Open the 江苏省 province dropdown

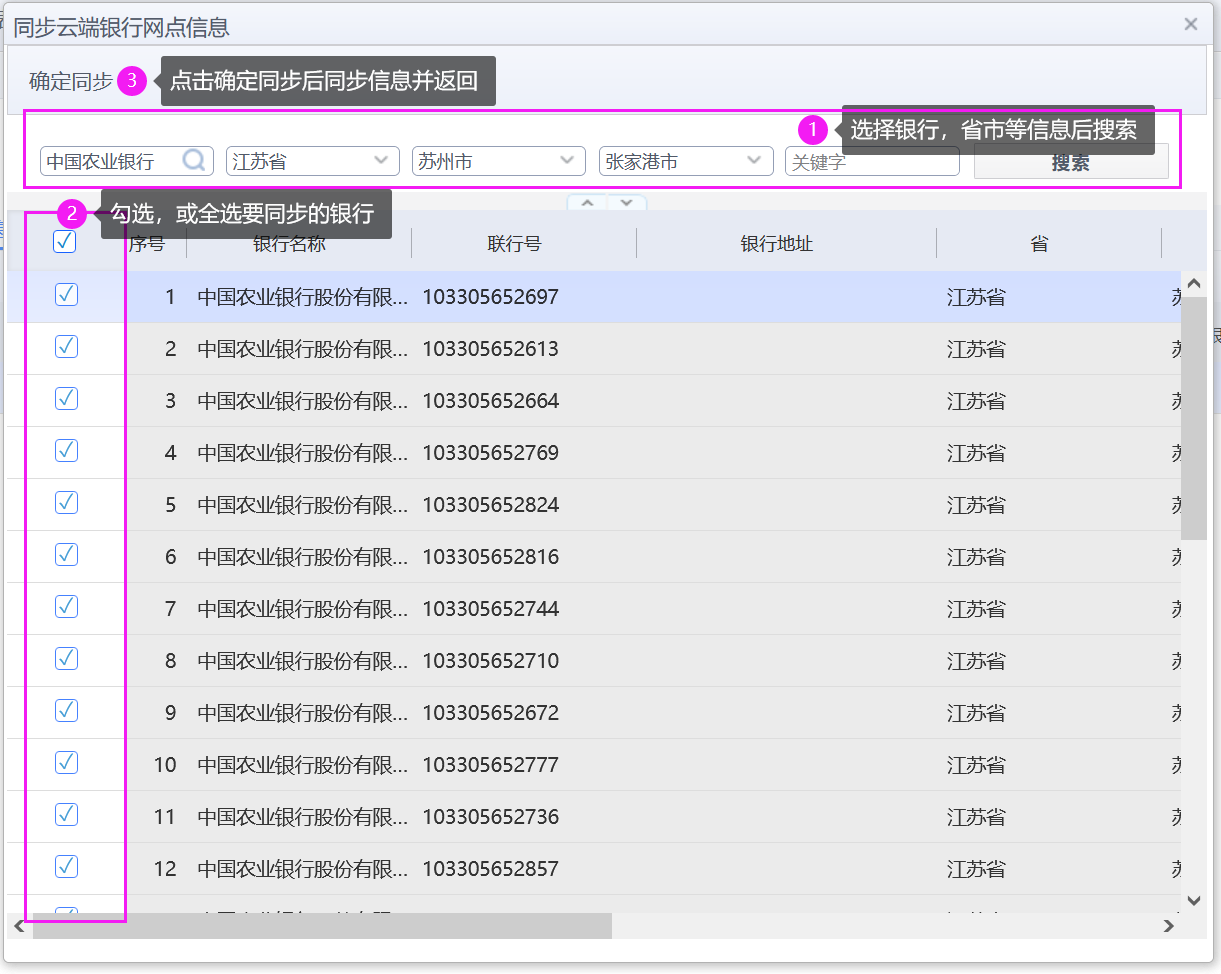click(x=313, y=161)
